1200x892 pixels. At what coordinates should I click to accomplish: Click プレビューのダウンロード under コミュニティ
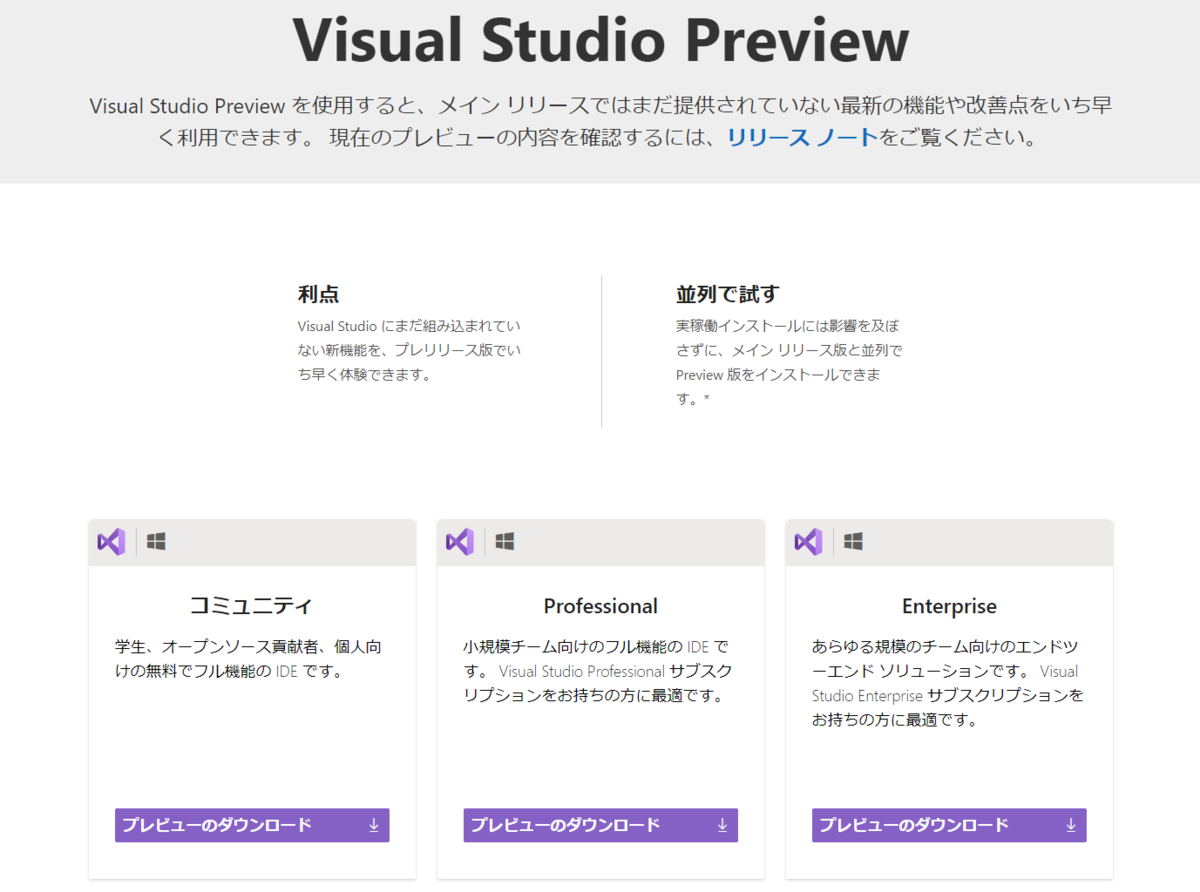tap(251, 825)
